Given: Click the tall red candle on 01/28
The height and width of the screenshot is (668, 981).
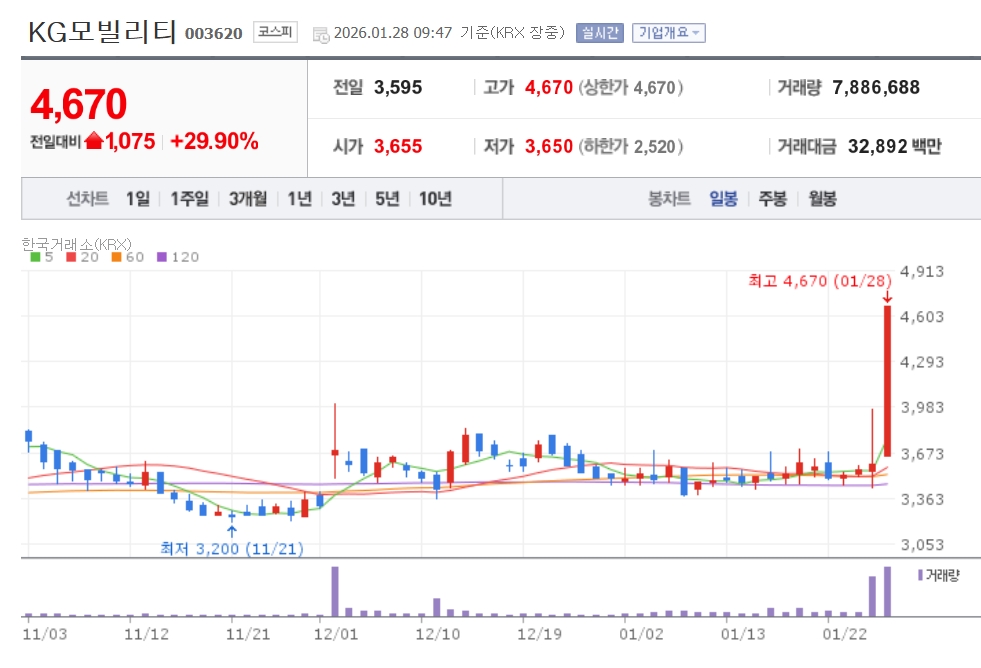Looking at the screenshot, I should pos(887,380).
